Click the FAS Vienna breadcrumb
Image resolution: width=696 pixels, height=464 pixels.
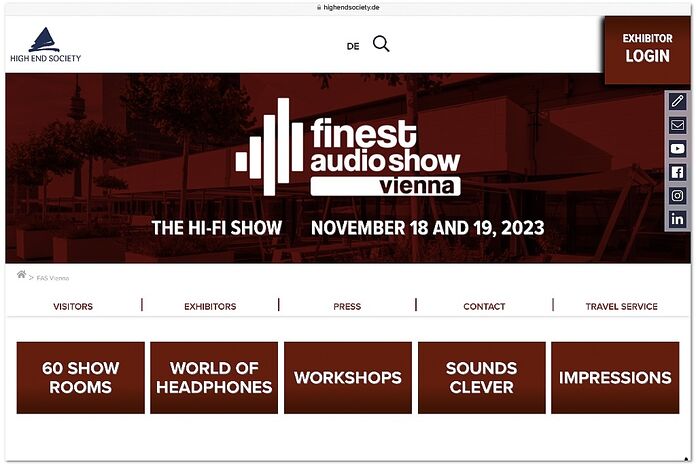pos(52,278)
